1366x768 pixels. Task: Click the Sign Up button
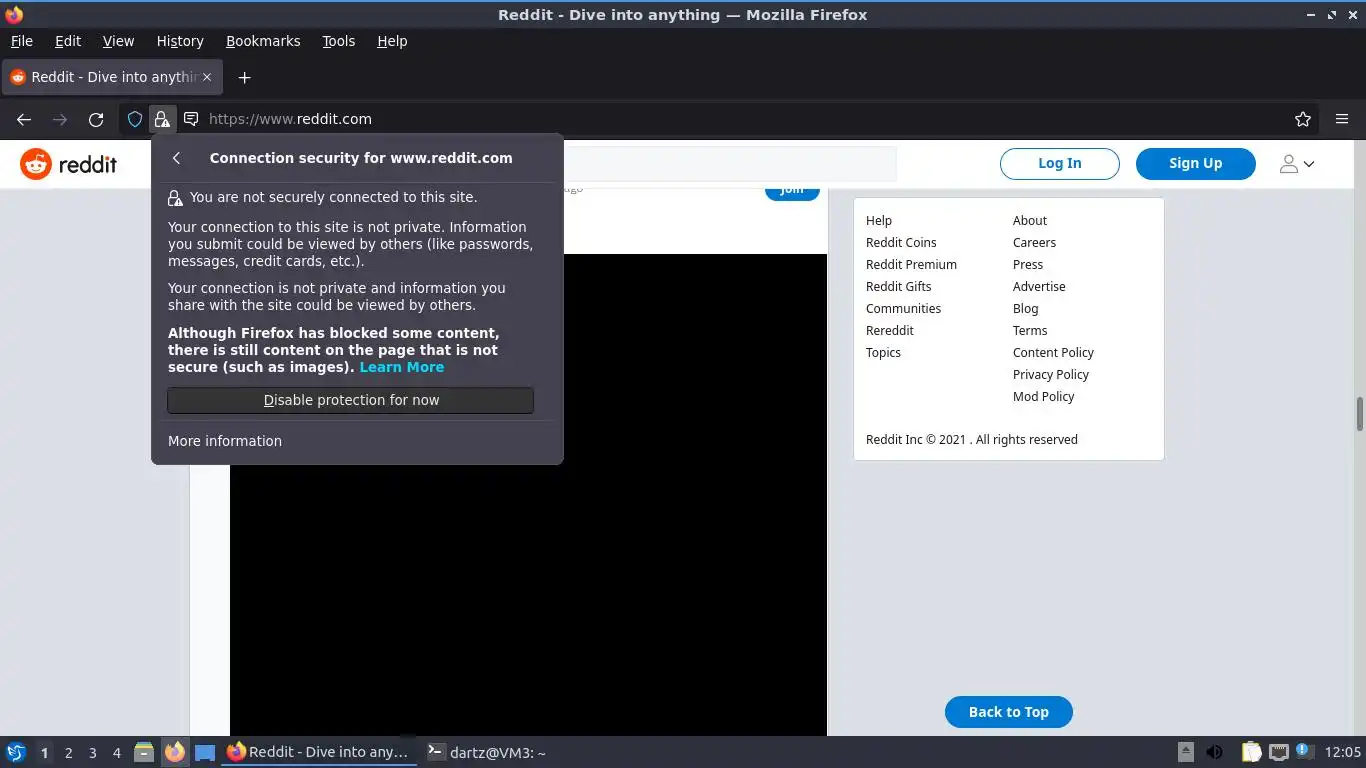point(1195,164)
